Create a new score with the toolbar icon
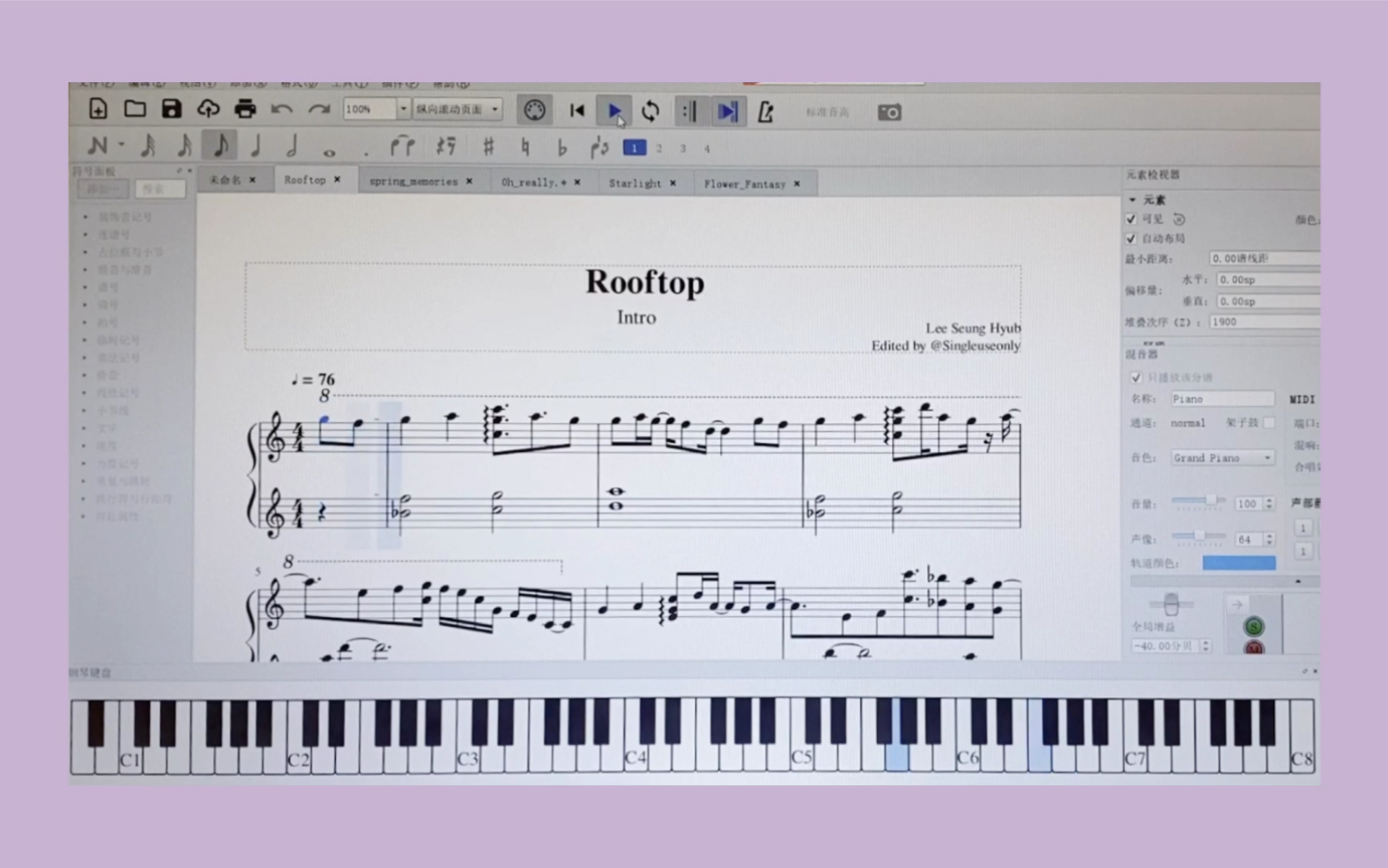The width and height of the screenshot is (1388, 868). [98, 109]
